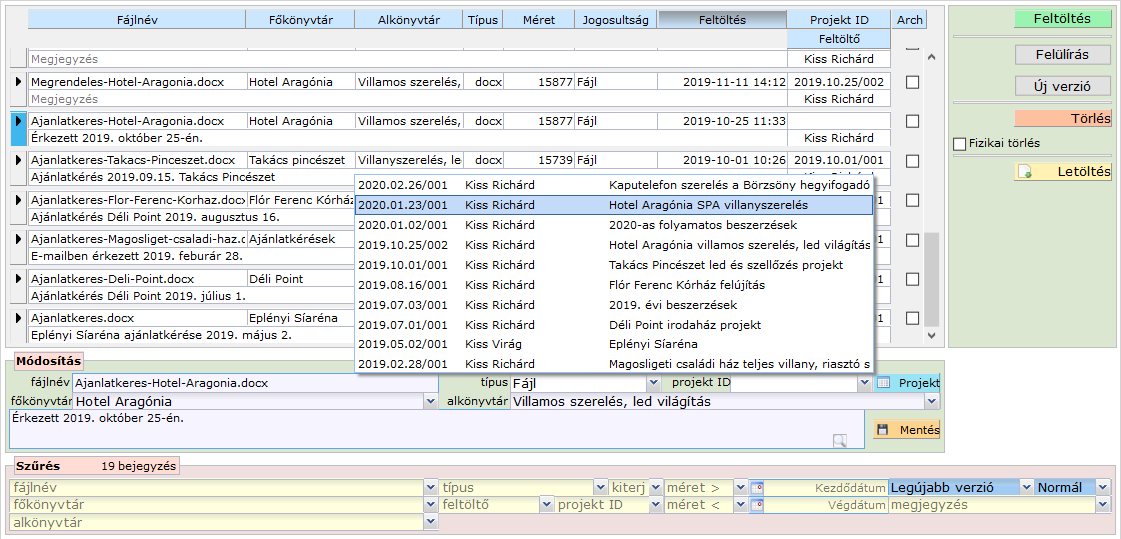Open the Kezdődátum calendar picker icon
This screenshot has width=1121, height=539.
click(757, 488)
